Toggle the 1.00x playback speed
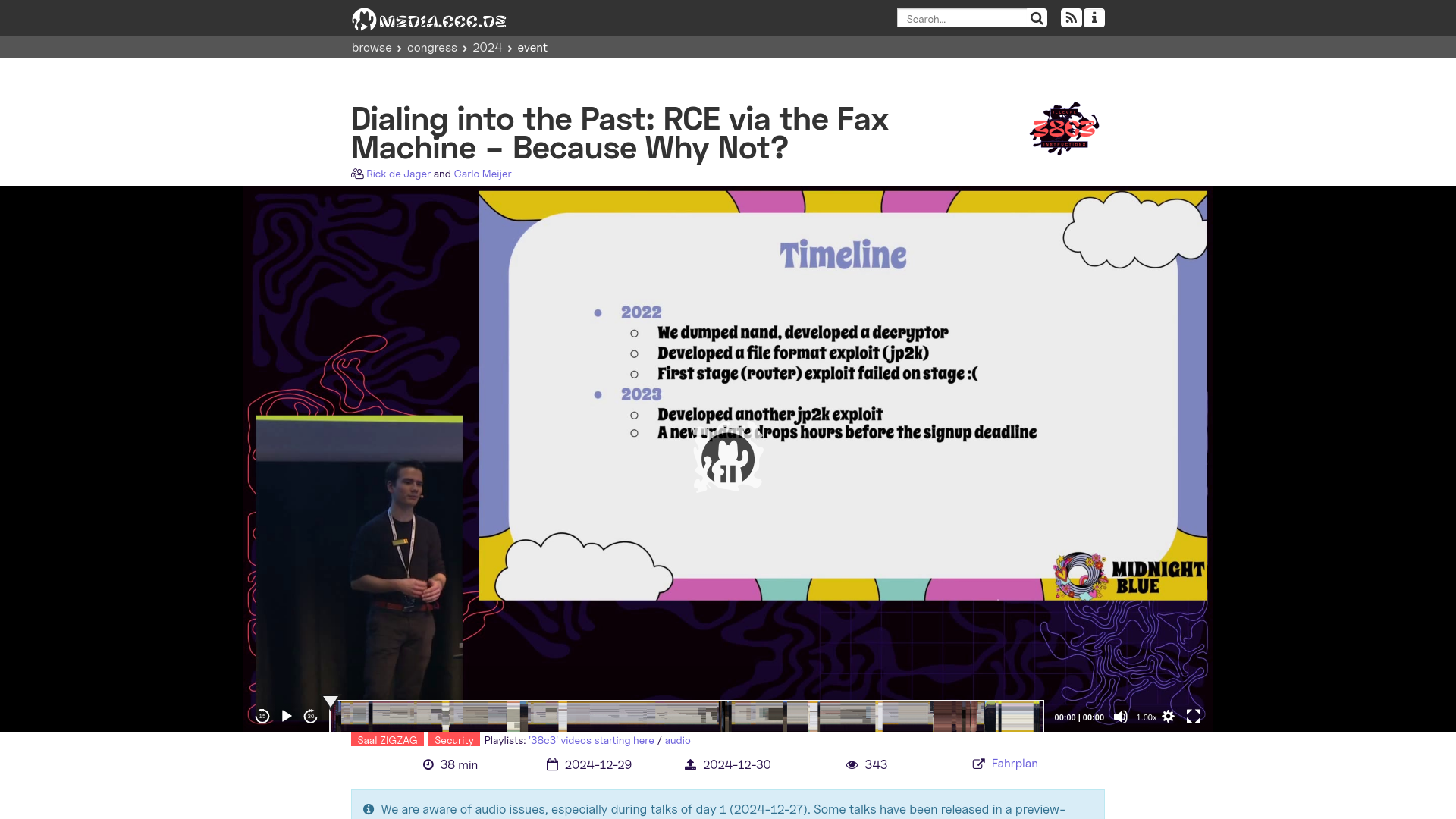 [1146, 717]
